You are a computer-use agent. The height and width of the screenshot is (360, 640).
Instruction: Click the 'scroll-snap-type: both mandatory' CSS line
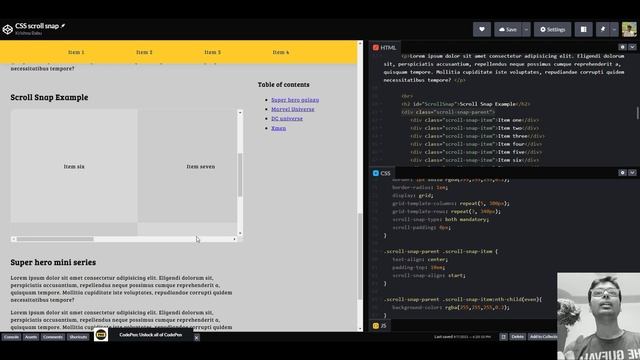(440, 219)
